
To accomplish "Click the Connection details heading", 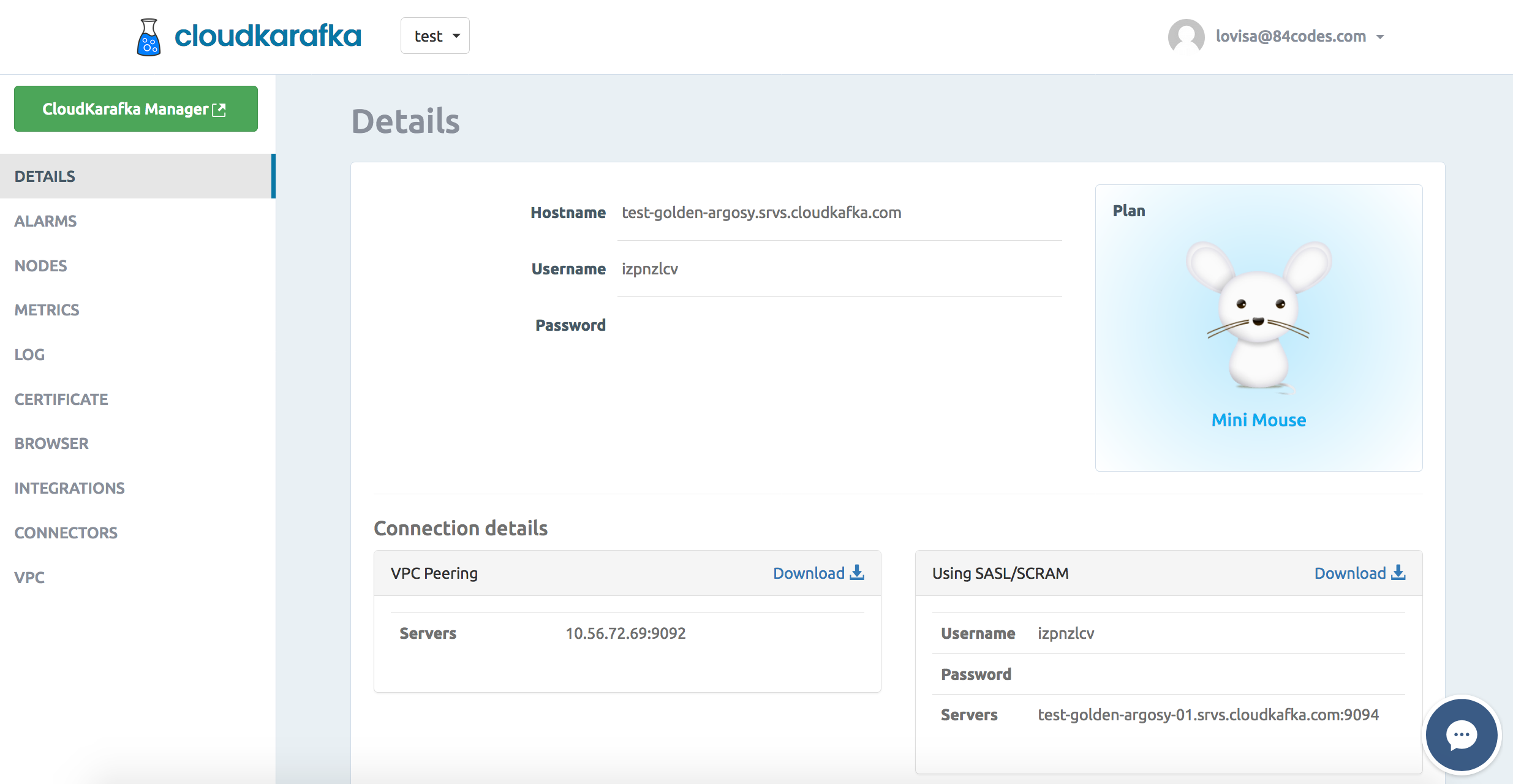I will coord(461,528).
